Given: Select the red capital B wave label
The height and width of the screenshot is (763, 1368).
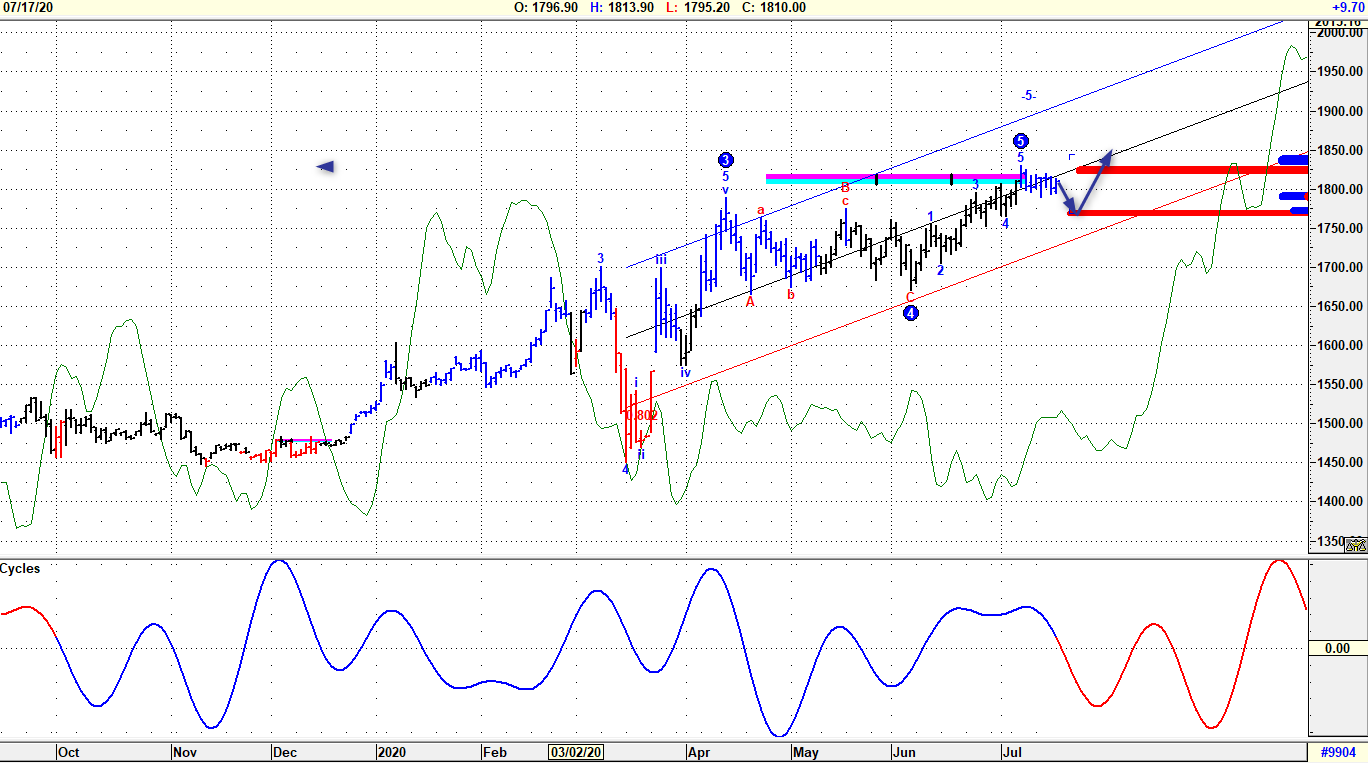Looking at the screenshot, I should 845,187.
